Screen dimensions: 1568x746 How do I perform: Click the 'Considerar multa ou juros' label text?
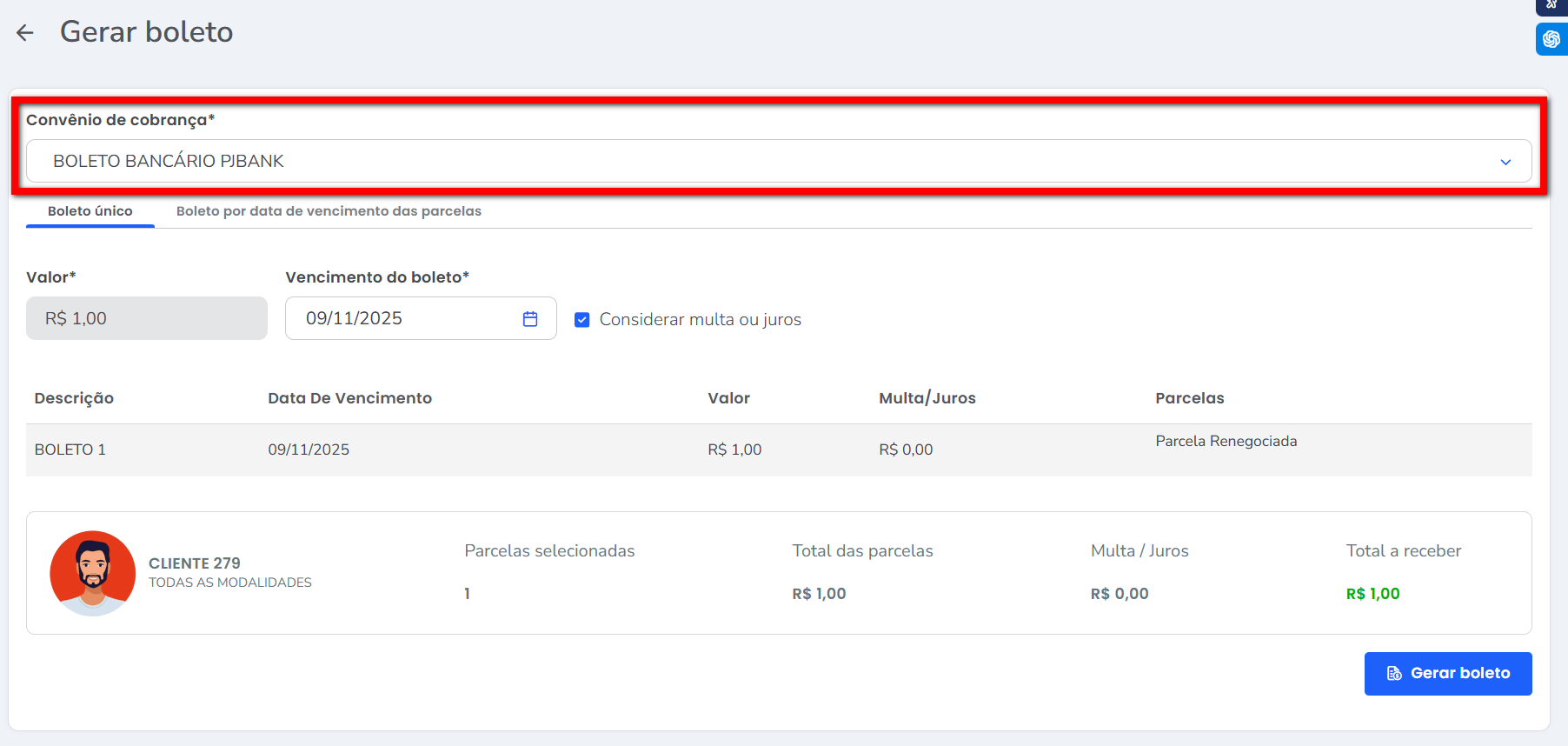(x=700, y=320)
